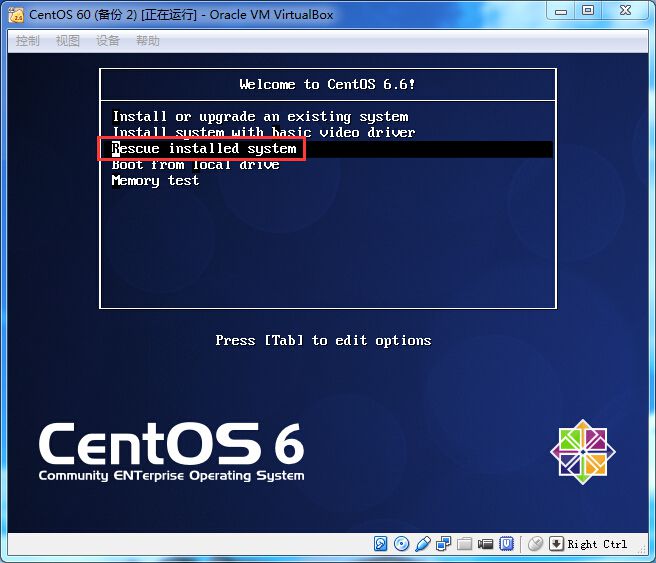Click the USB devices status icon

tap(423, 544)
